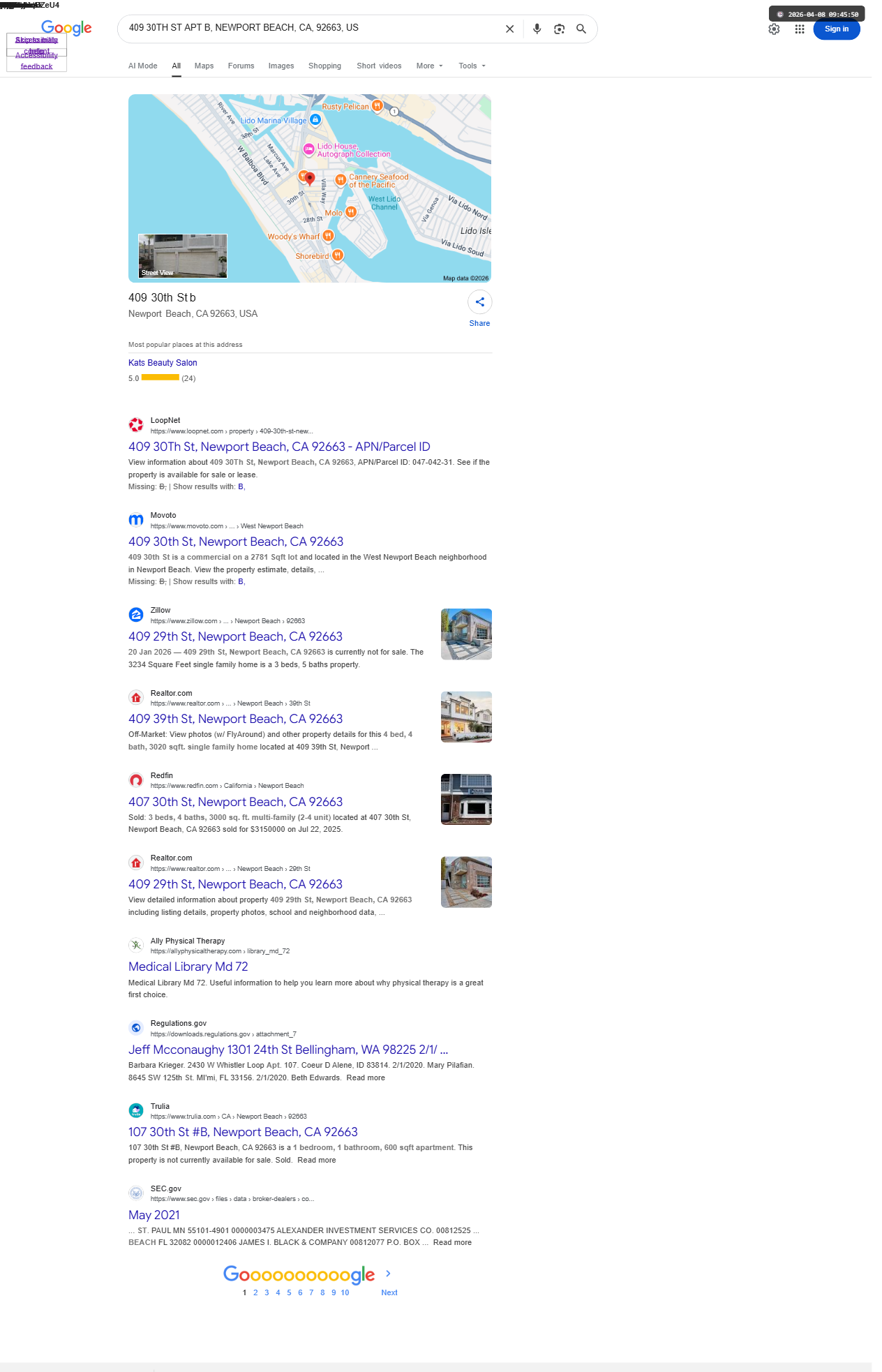The height and width of the screenshot is (1372, 882).
Task: Click LoopNet 'Show results with: B' link
Action: 241,486
